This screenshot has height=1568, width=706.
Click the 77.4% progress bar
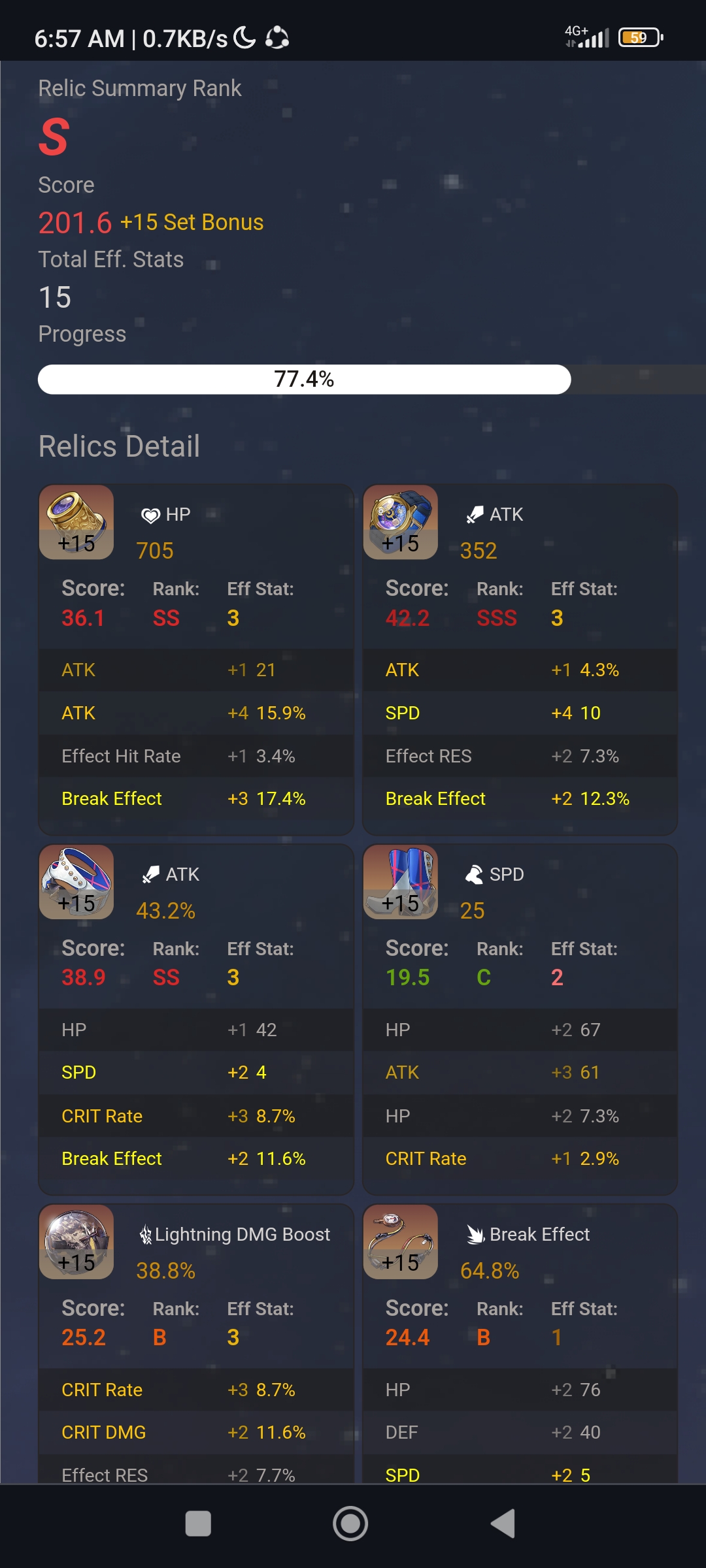[305, 379]
